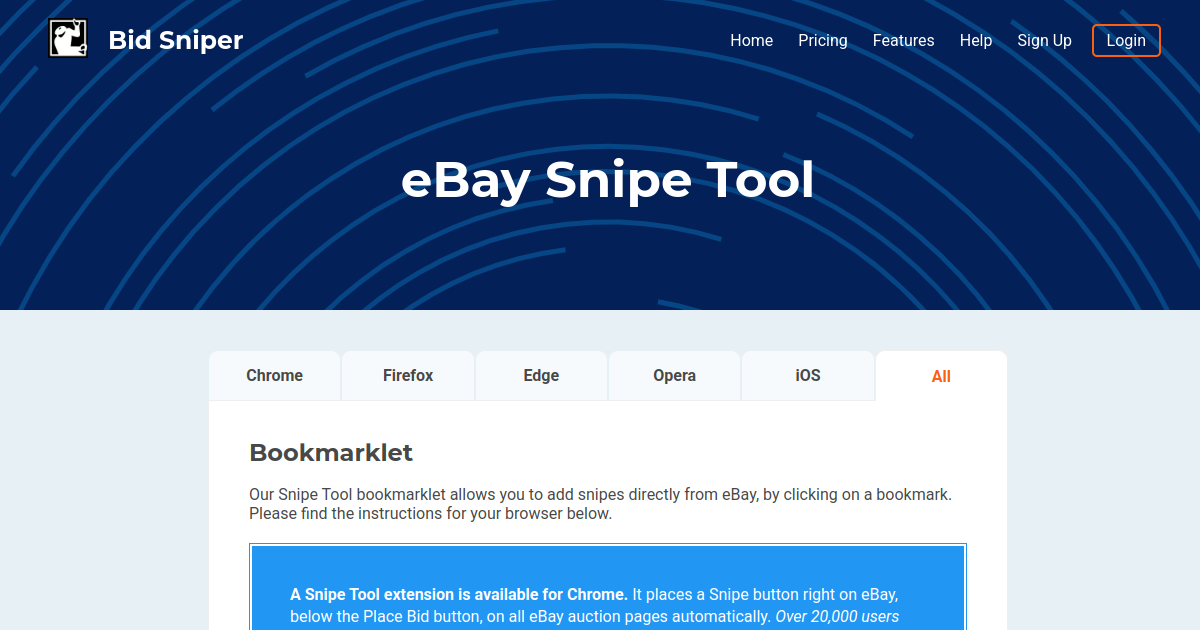Click the Bid Sniper dog logo icon
This screenshot has height=630, width=1200.
67,39
